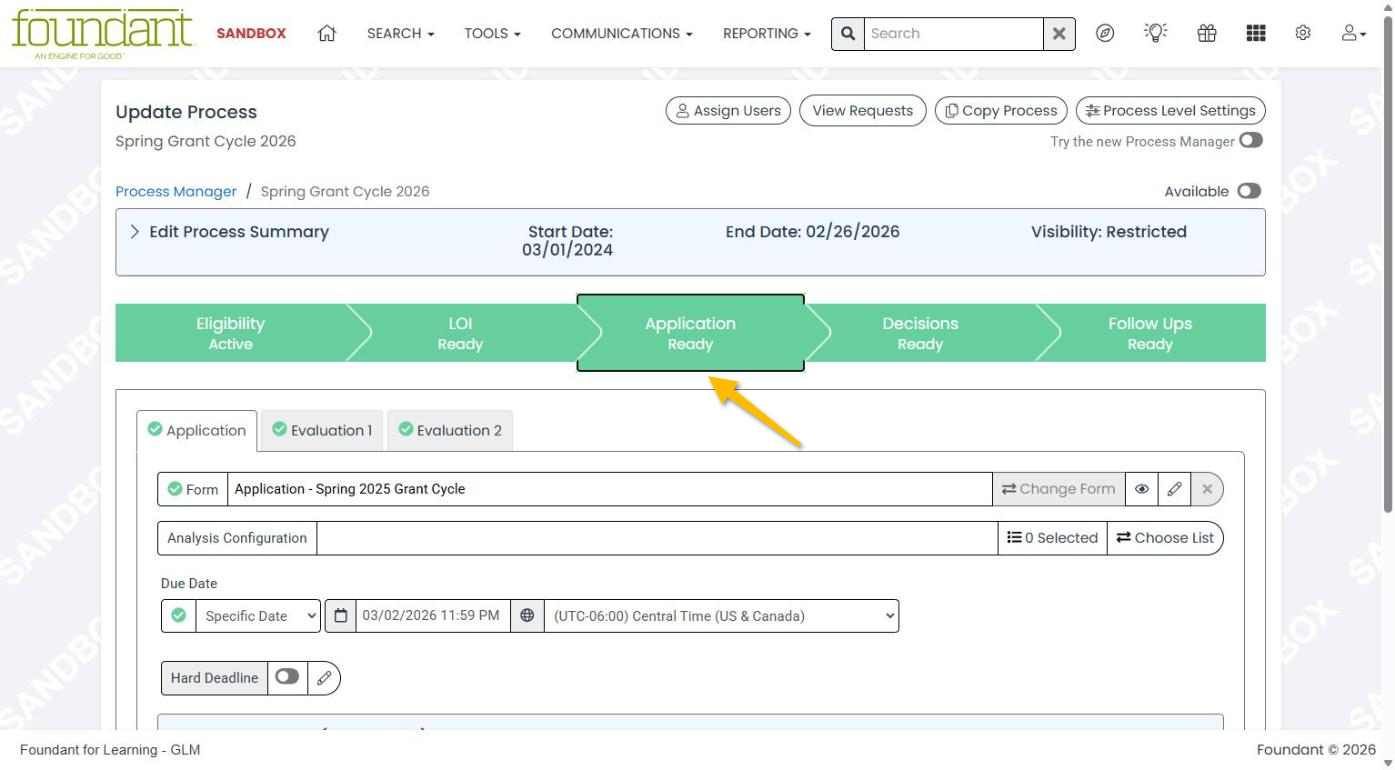Open the TOOLS dropdown menu
This screenshot has height=770, width=1395.
[492, 33]
